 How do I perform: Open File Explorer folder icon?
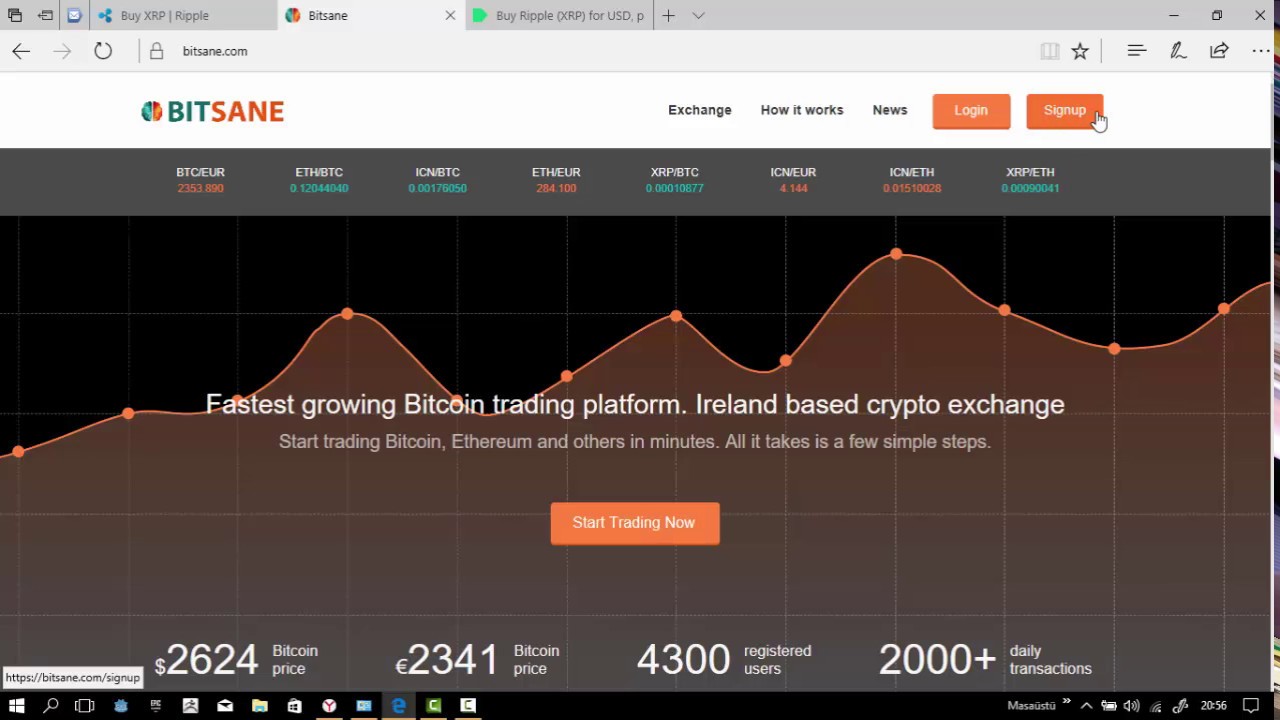point(260,705)
